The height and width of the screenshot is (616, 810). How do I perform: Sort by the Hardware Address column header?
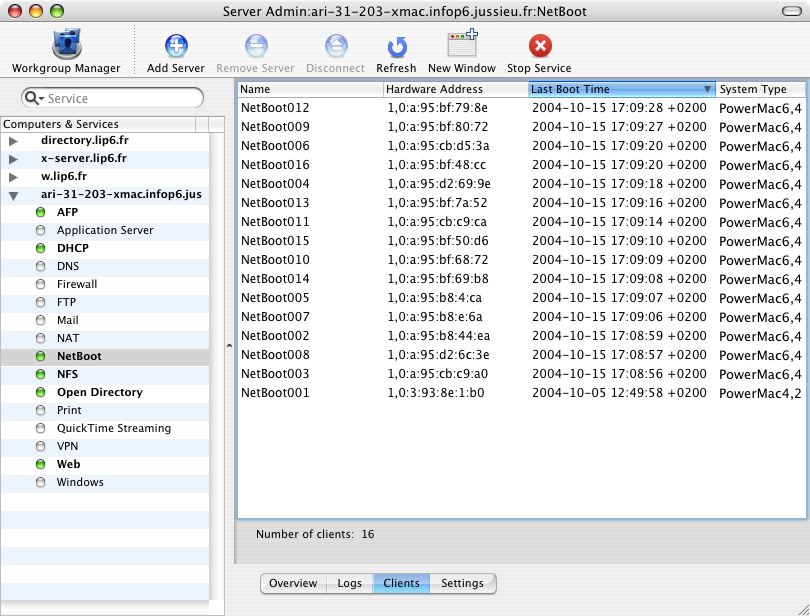455,89
